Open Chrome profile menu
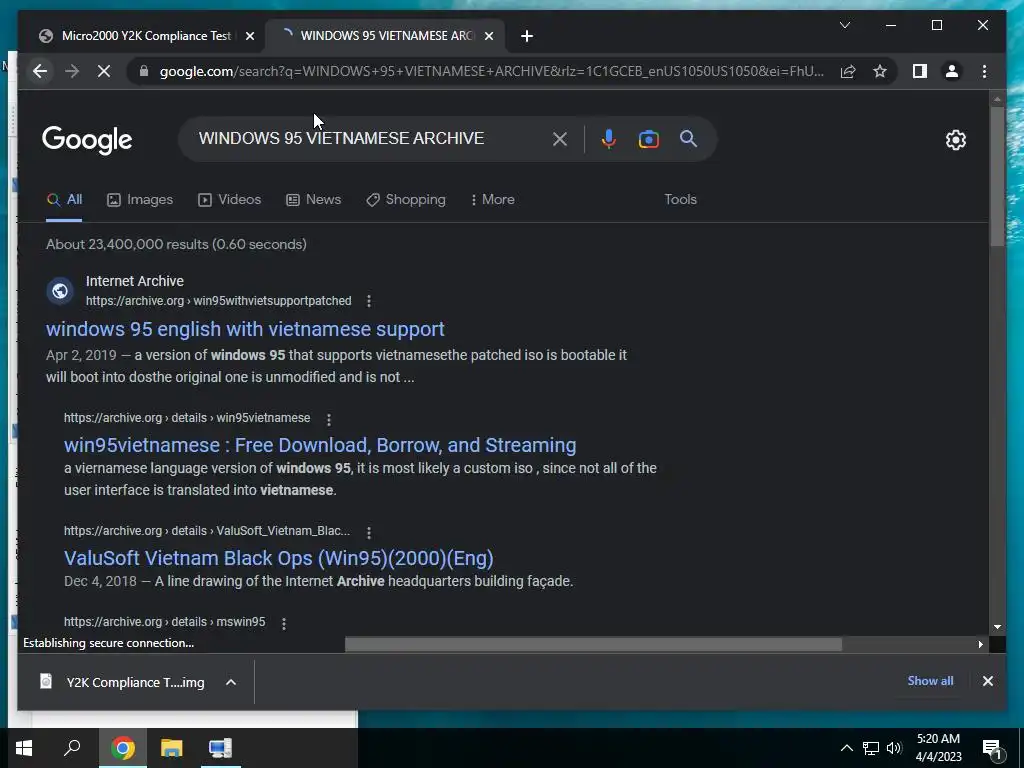 (x=952, y=71)
